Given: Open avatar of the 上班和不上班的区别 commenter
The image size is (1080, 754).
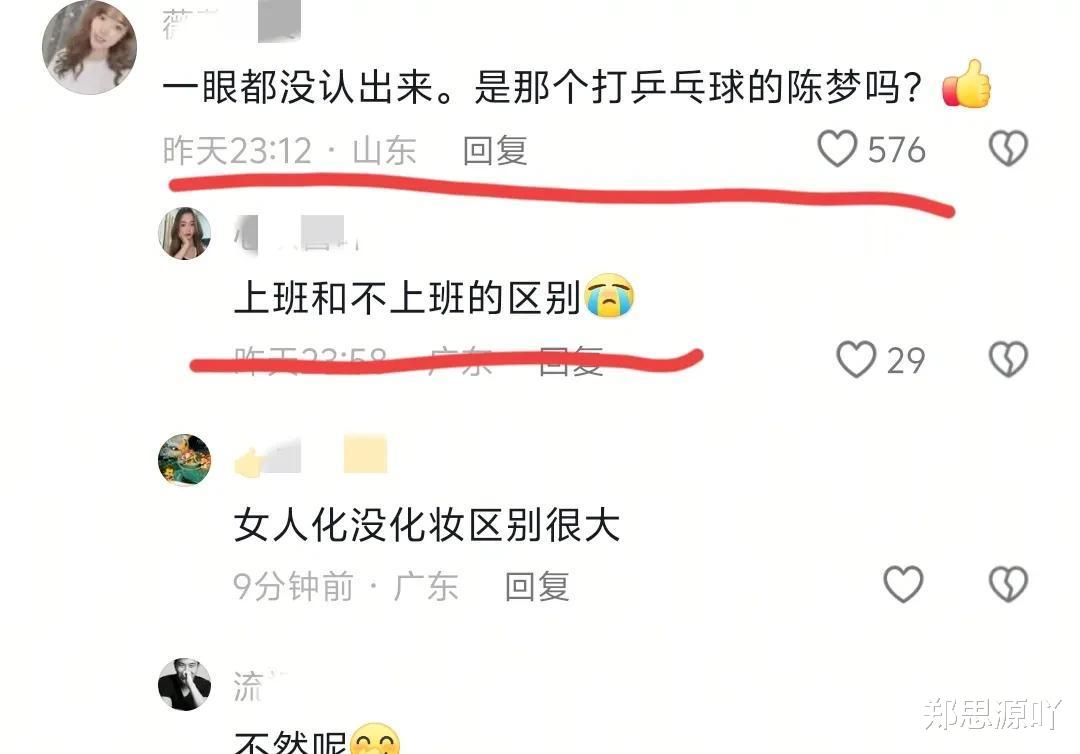Looking at the screenshot, I should tap(185, 233).
